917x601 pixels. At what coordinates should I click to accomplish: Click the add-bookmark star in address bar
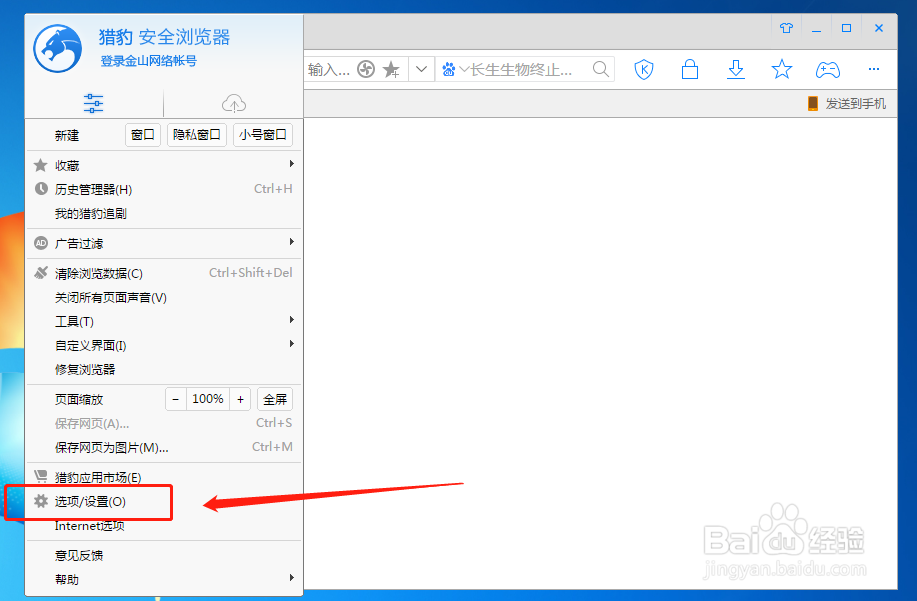[391, 70]
